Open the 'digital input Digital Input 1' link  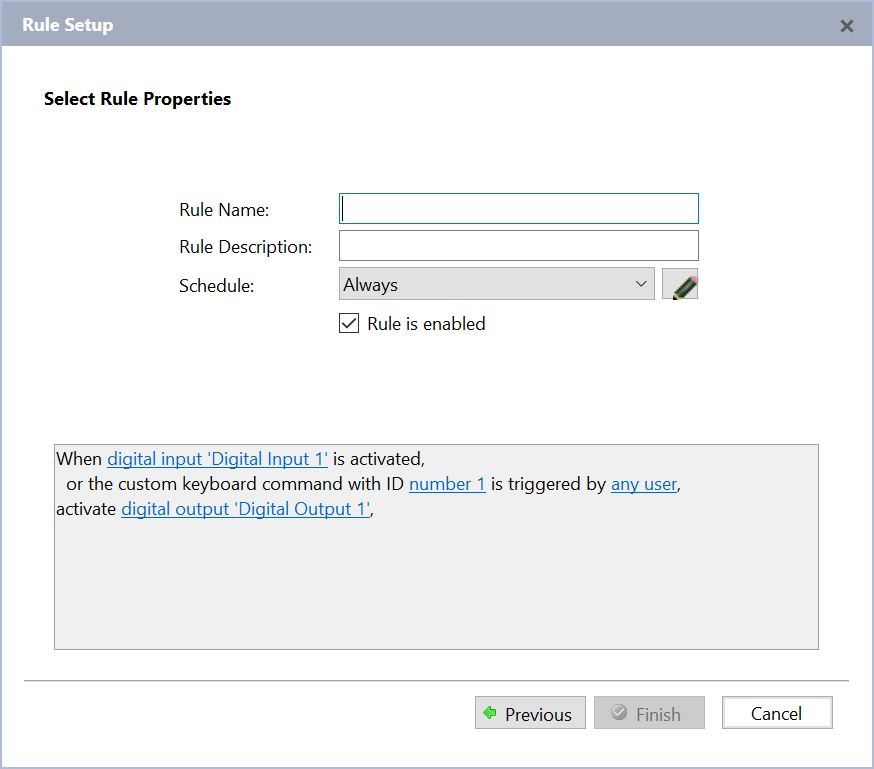pos(218,458)
